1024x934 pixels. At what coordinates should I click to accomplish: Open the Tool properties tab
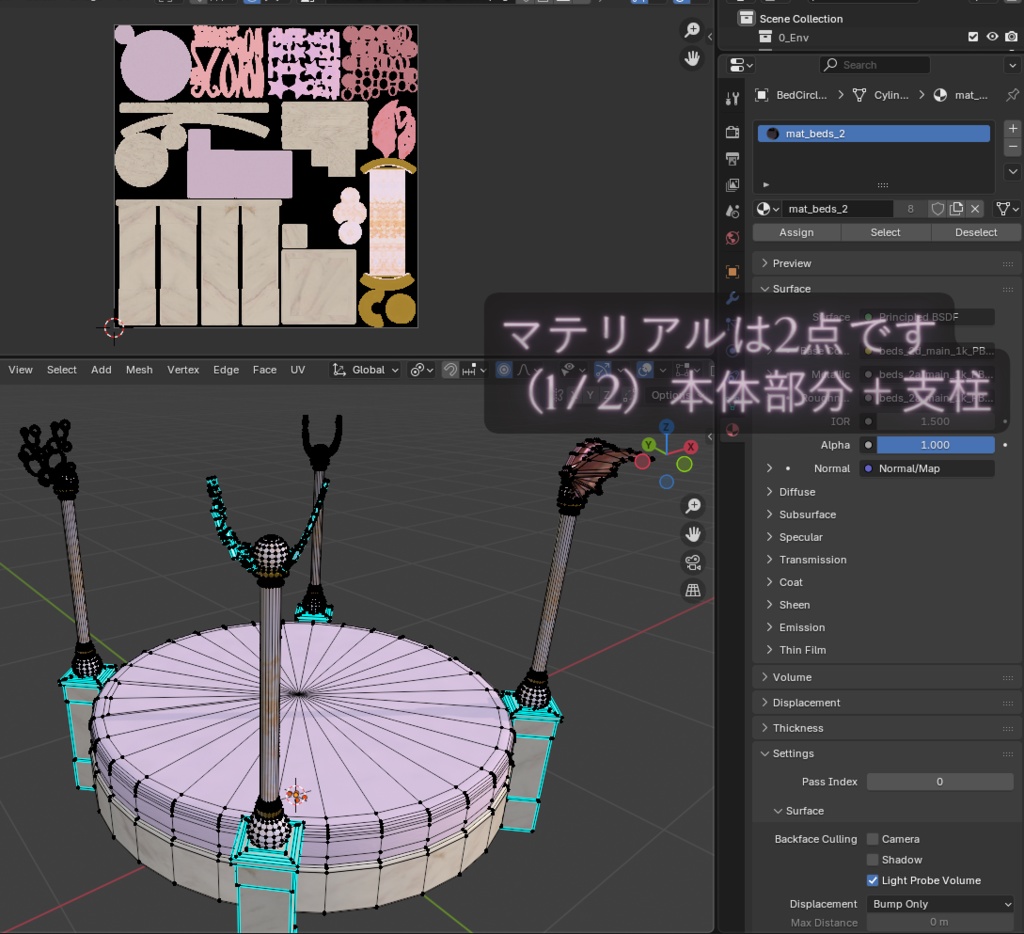tap(732, 97)
